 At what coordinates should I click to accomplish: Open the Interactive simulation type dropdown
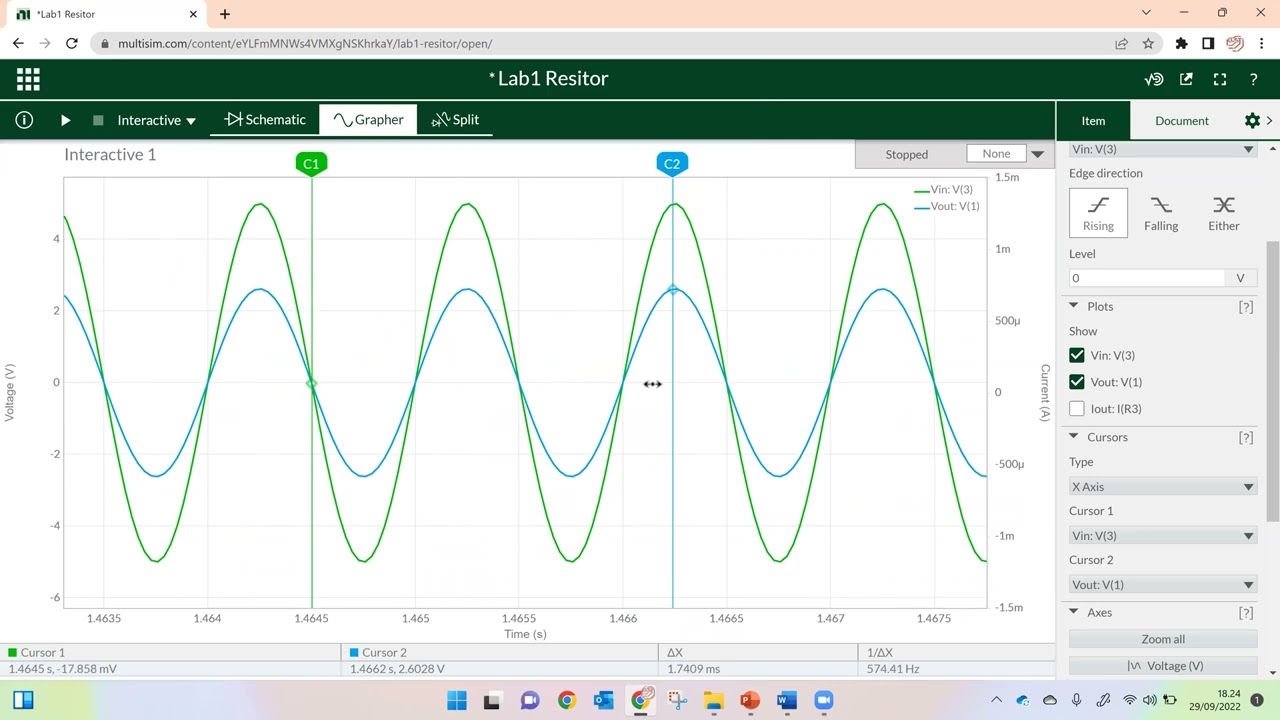pos(156,120)
